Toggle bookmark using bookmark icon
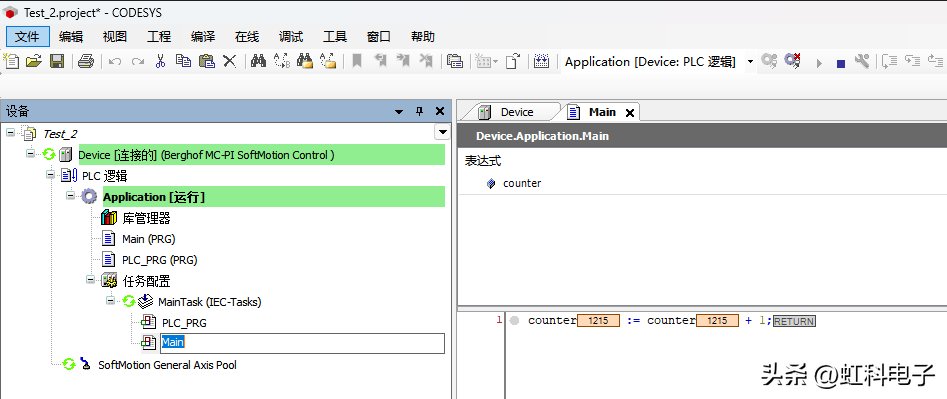This screenshot has height=399, width=947. coord(357,61)
